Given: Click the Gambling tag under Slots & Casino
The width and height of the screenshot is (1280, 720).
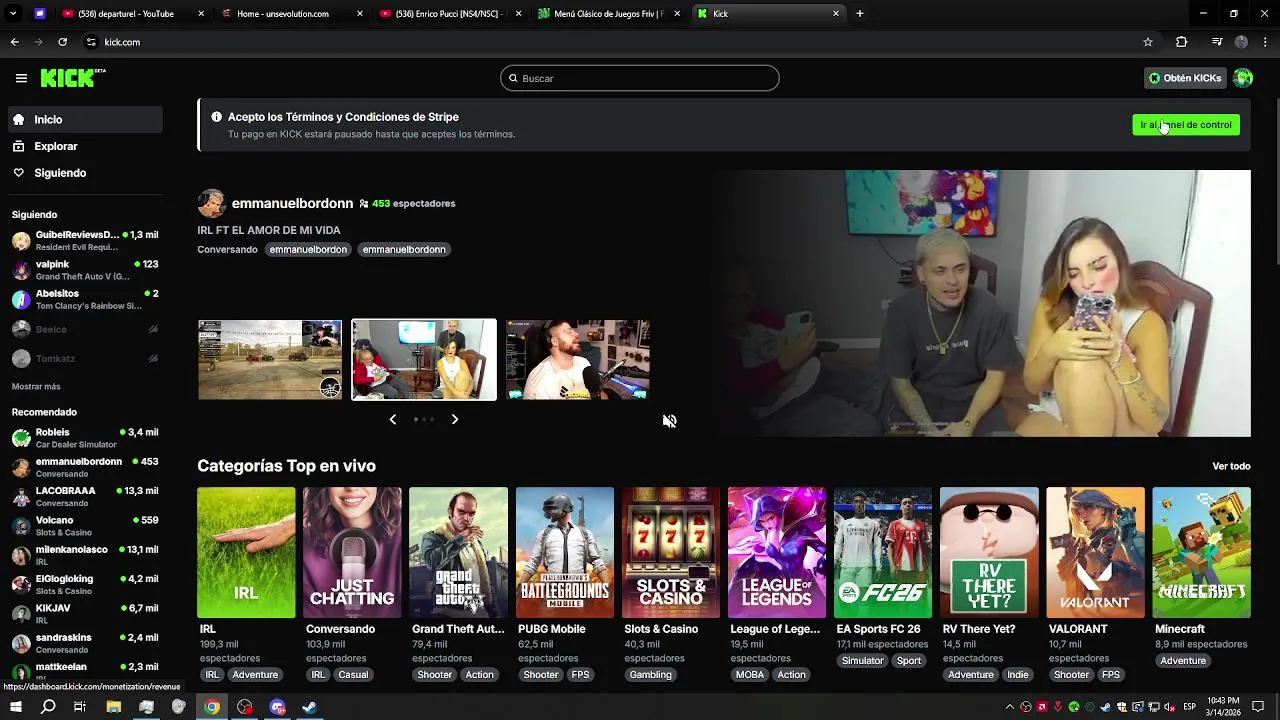Looking at the screenshot, I should coord(650,674).
